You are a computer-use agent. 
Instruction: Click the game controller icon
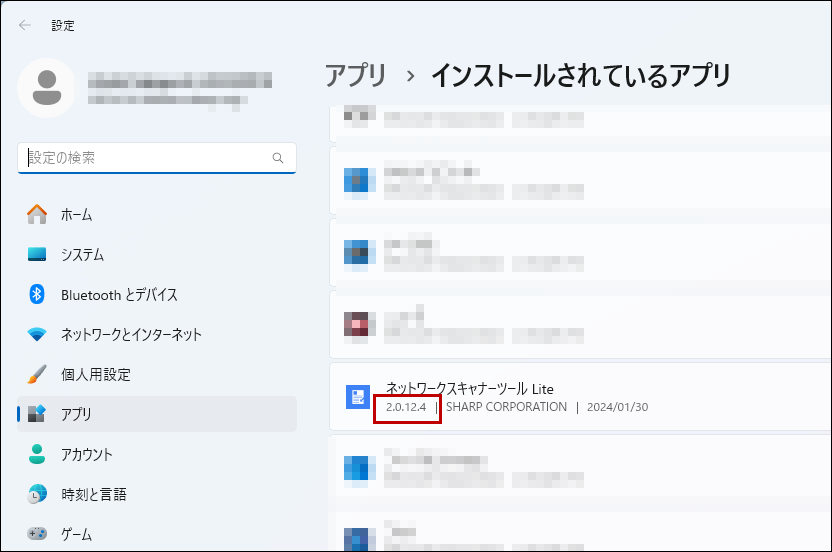pyautogui.click(x=37, y=533)
